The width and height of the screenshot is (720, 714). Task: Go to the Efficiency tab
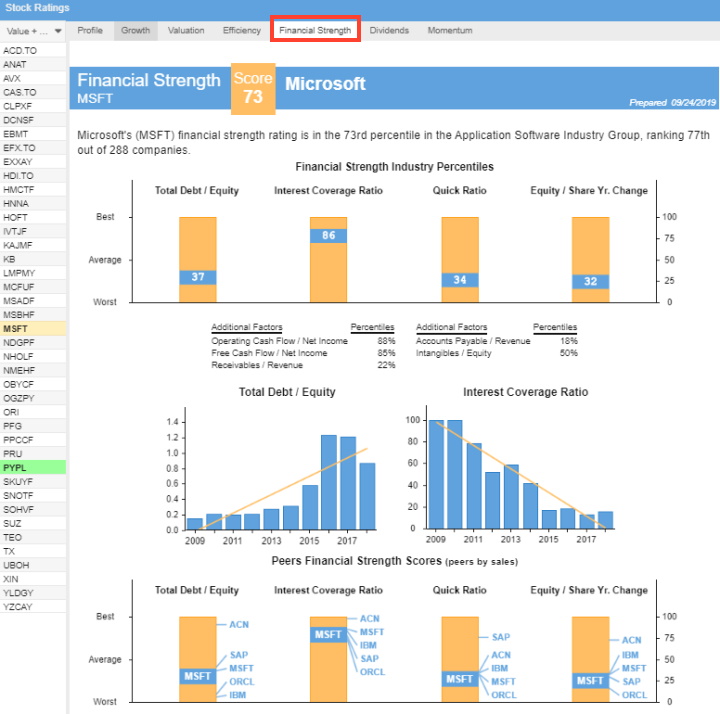point(242,31)
